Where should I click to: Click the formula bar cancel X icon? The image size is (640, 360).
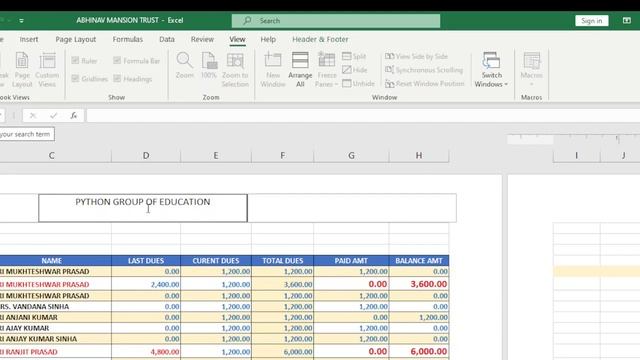(x=33, y=116)
